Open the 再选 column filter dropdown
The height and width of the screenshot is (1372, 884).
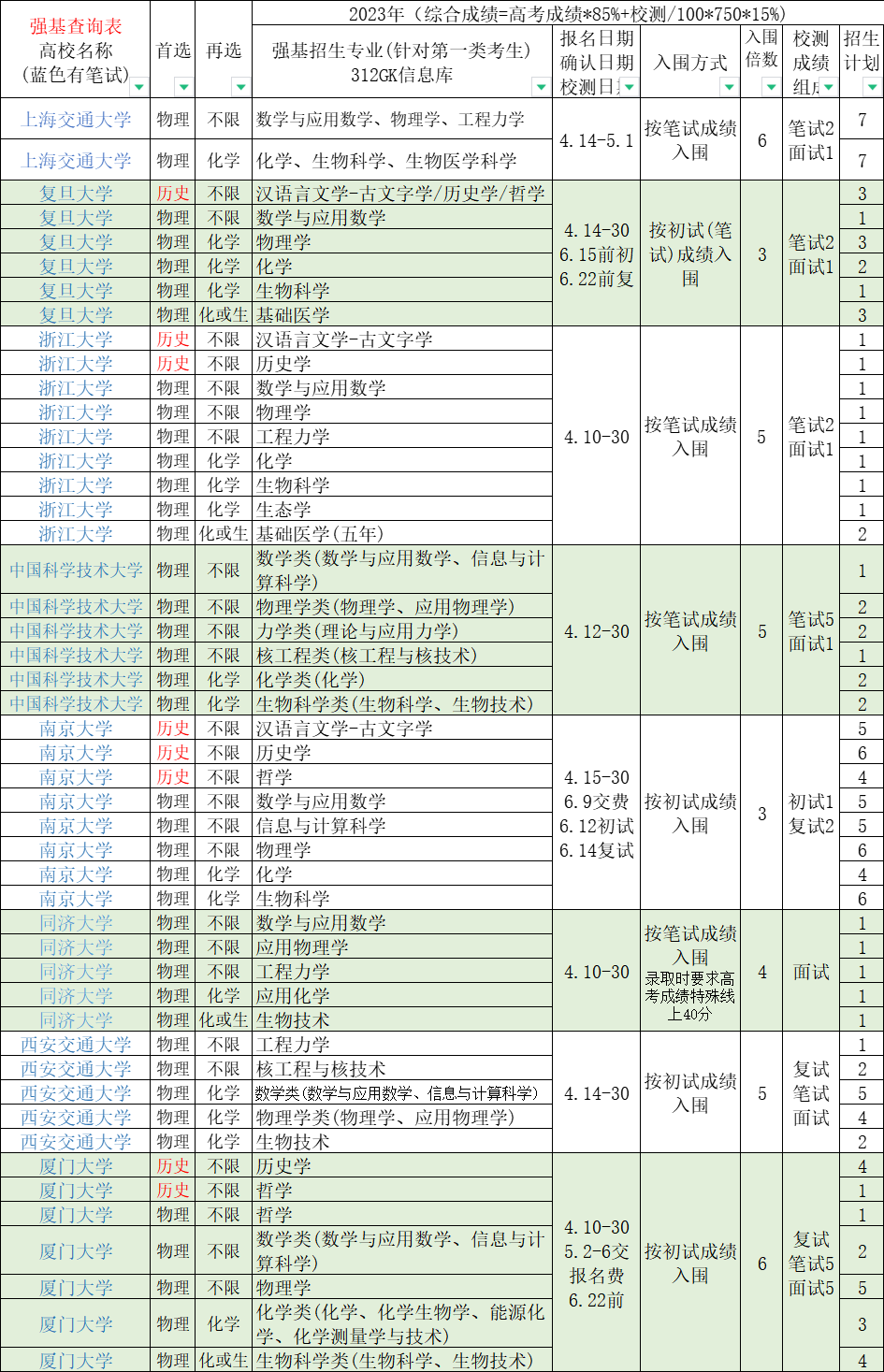(x=240, y=87)
